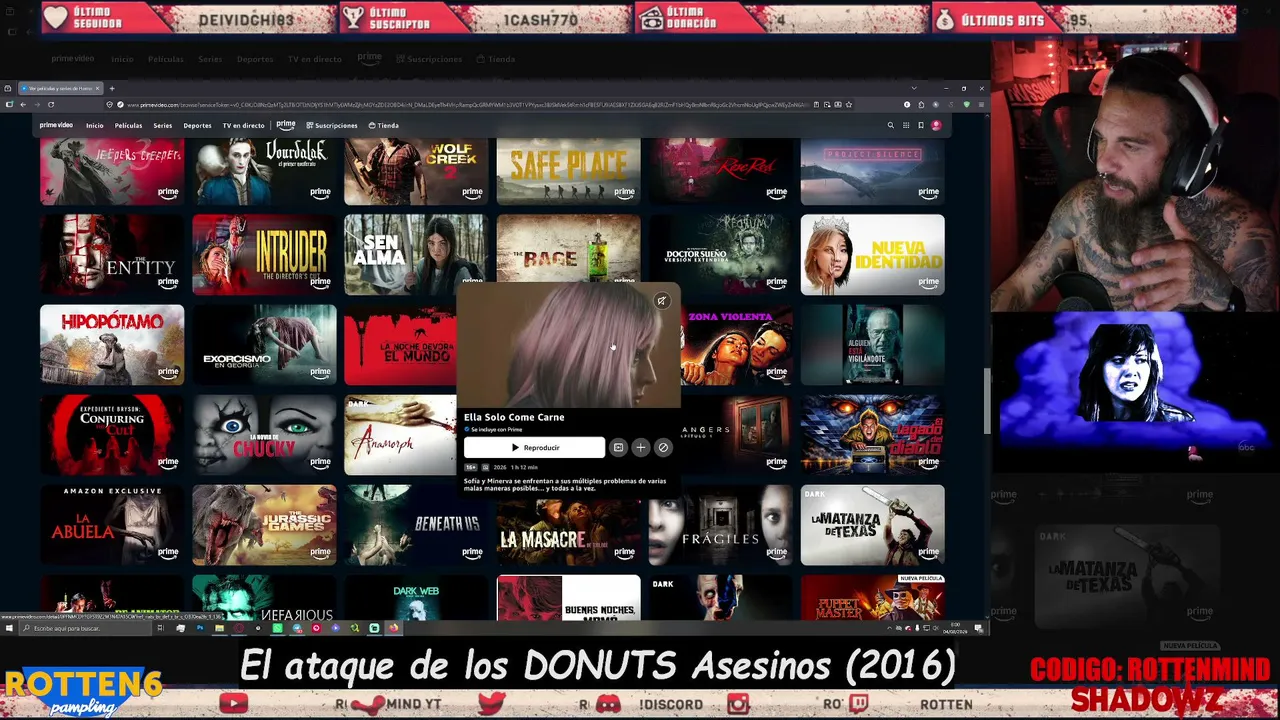Open The Jurassic Games thumbnail
This screenshot has width=1280, height=720.
click(264, 525)
